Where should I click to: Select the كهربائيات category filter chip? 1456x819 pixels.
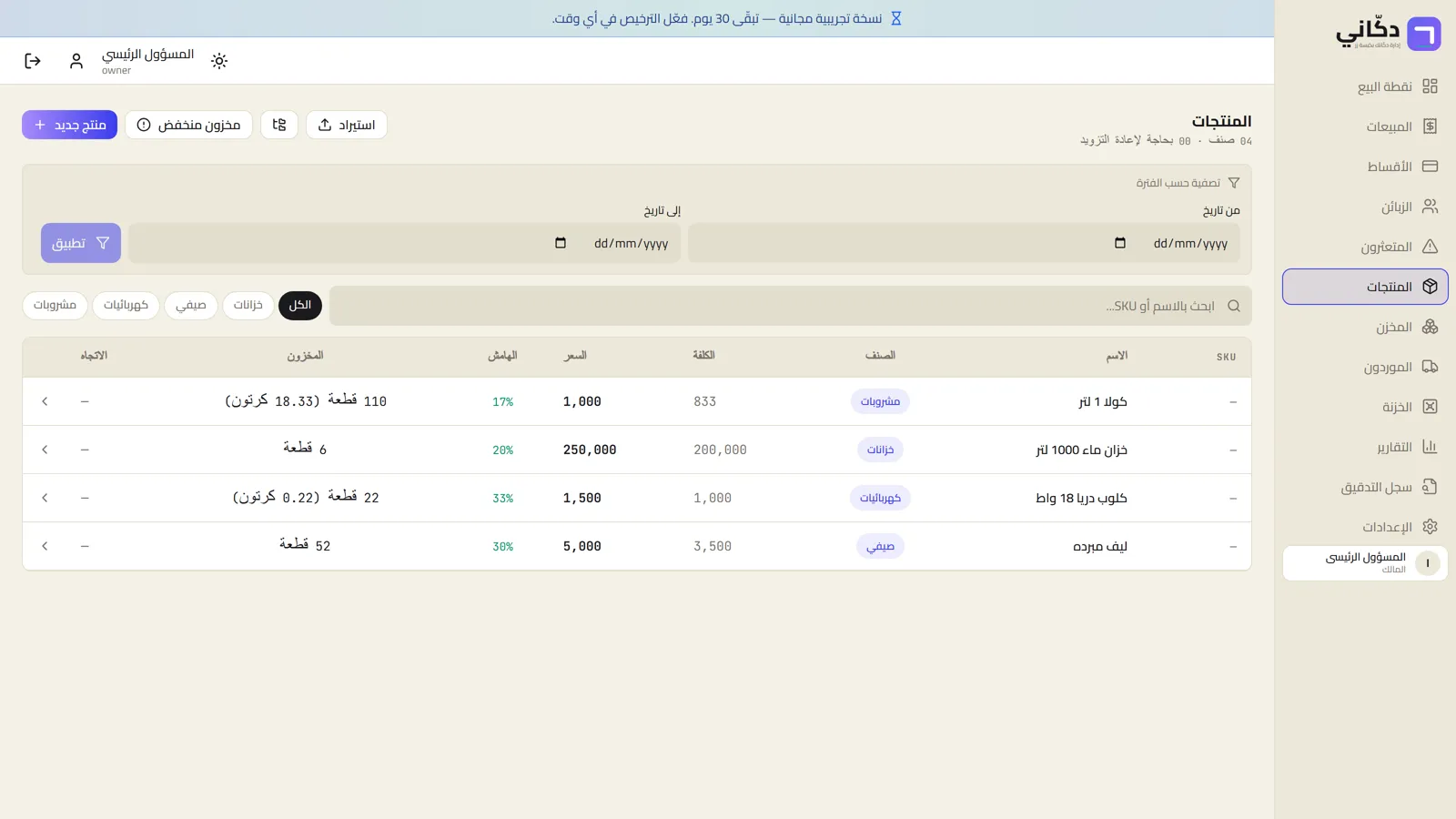tap(126, 305)
